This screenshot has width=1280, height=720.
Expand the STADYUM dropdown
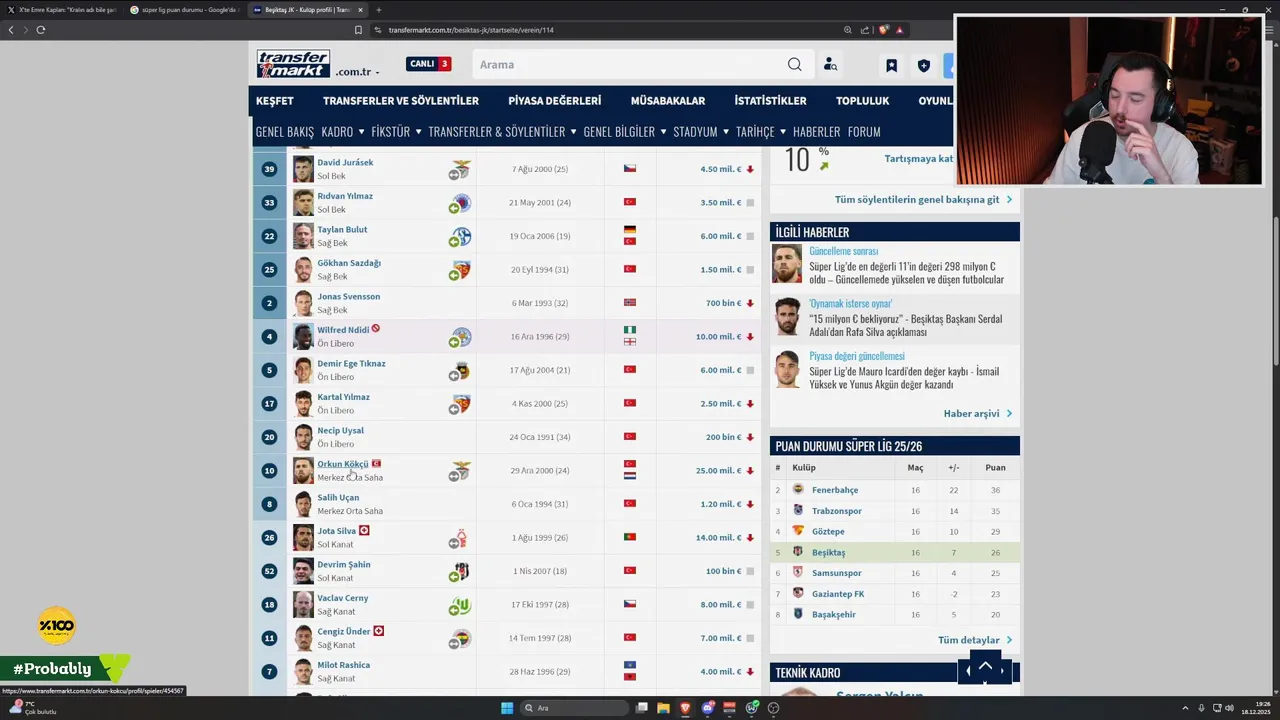(701, 132)
